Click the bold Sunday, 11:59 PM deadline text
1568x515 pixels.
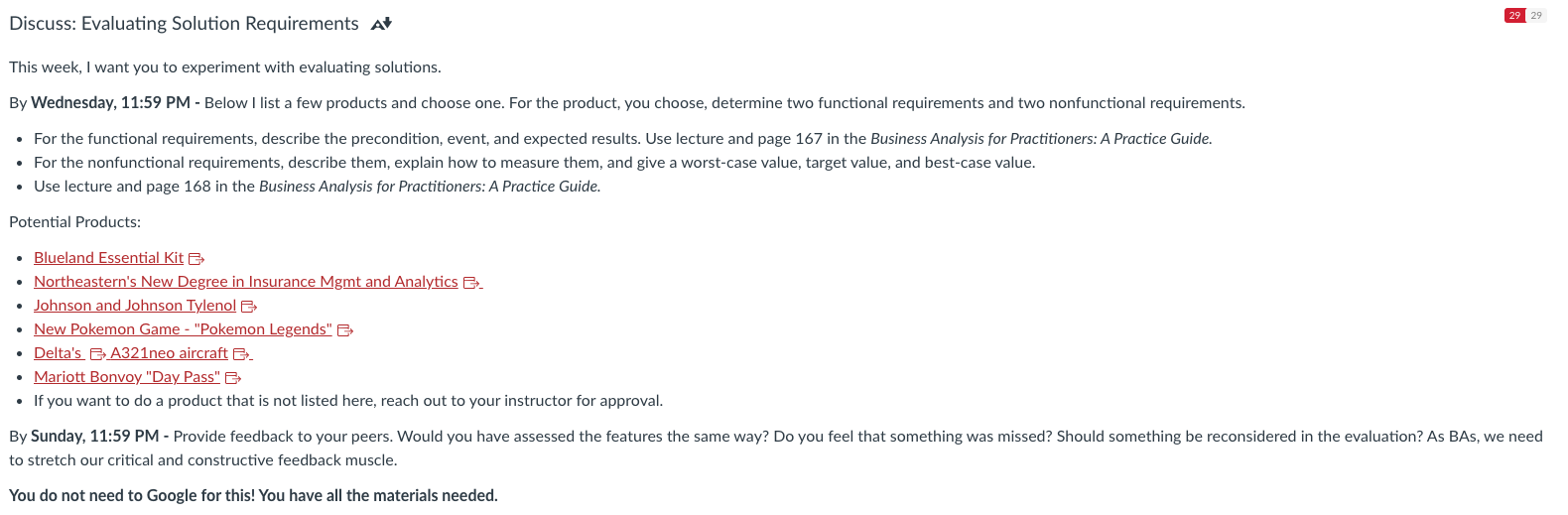click(95, 437)
